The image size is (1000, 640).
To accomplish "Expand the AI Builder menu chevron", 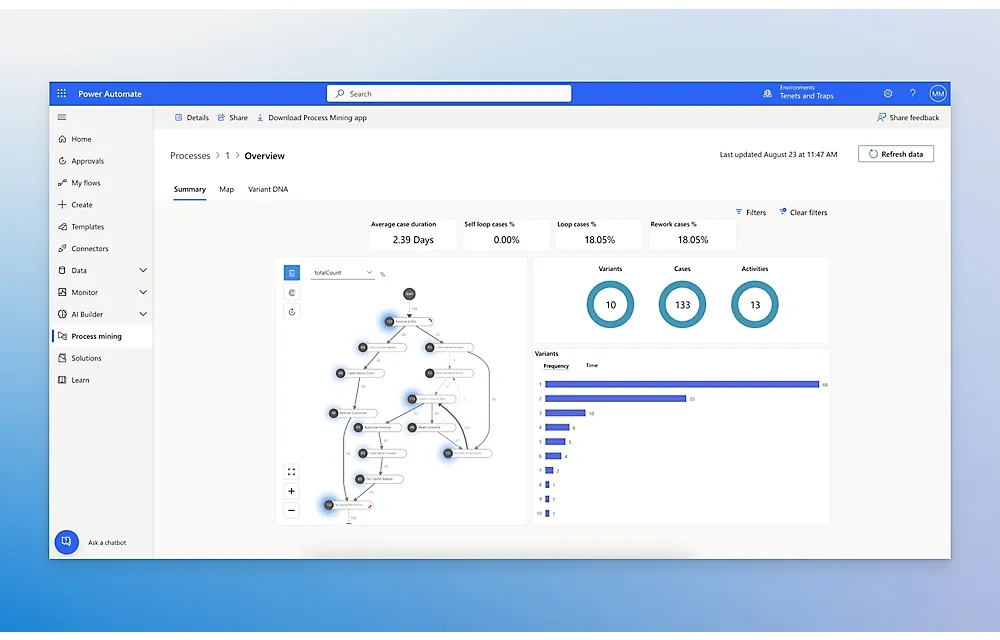I will click(143, 314).
